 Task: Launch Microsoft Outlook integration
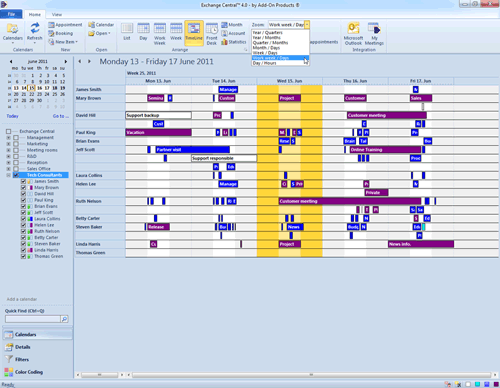point(353,33)
